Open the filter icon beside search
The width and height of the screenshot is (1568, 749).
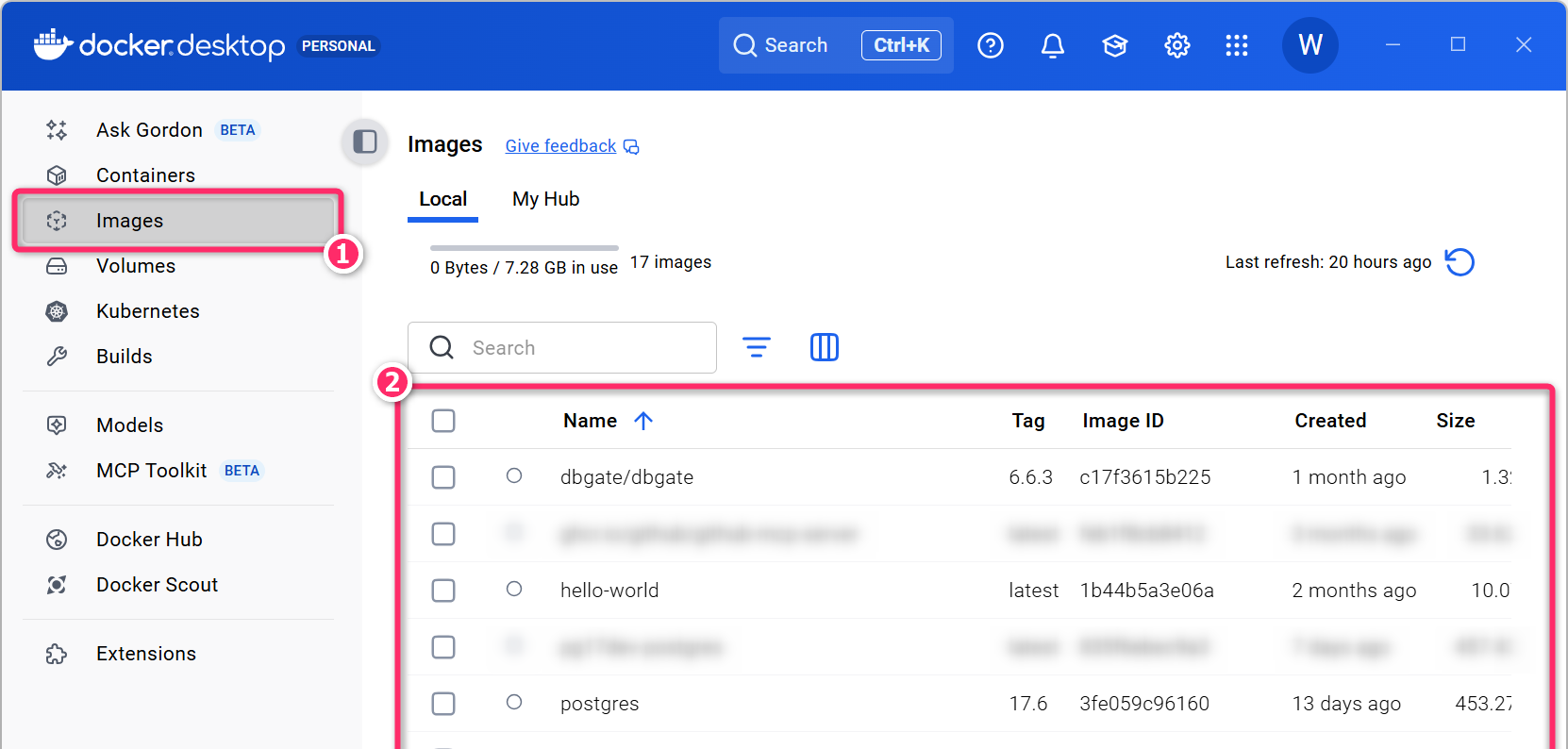point(757,347)
